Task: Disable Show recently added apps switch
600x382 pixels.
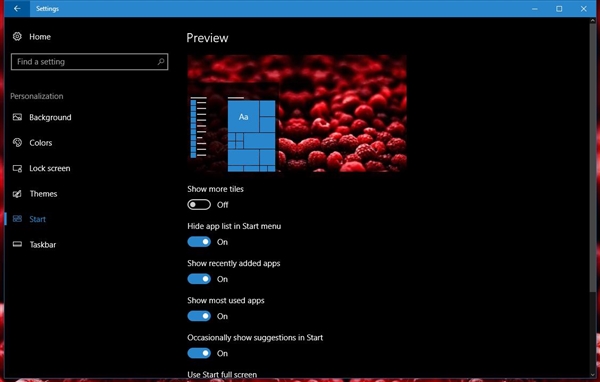Action: pyautogui.click(x=199, y=279)
